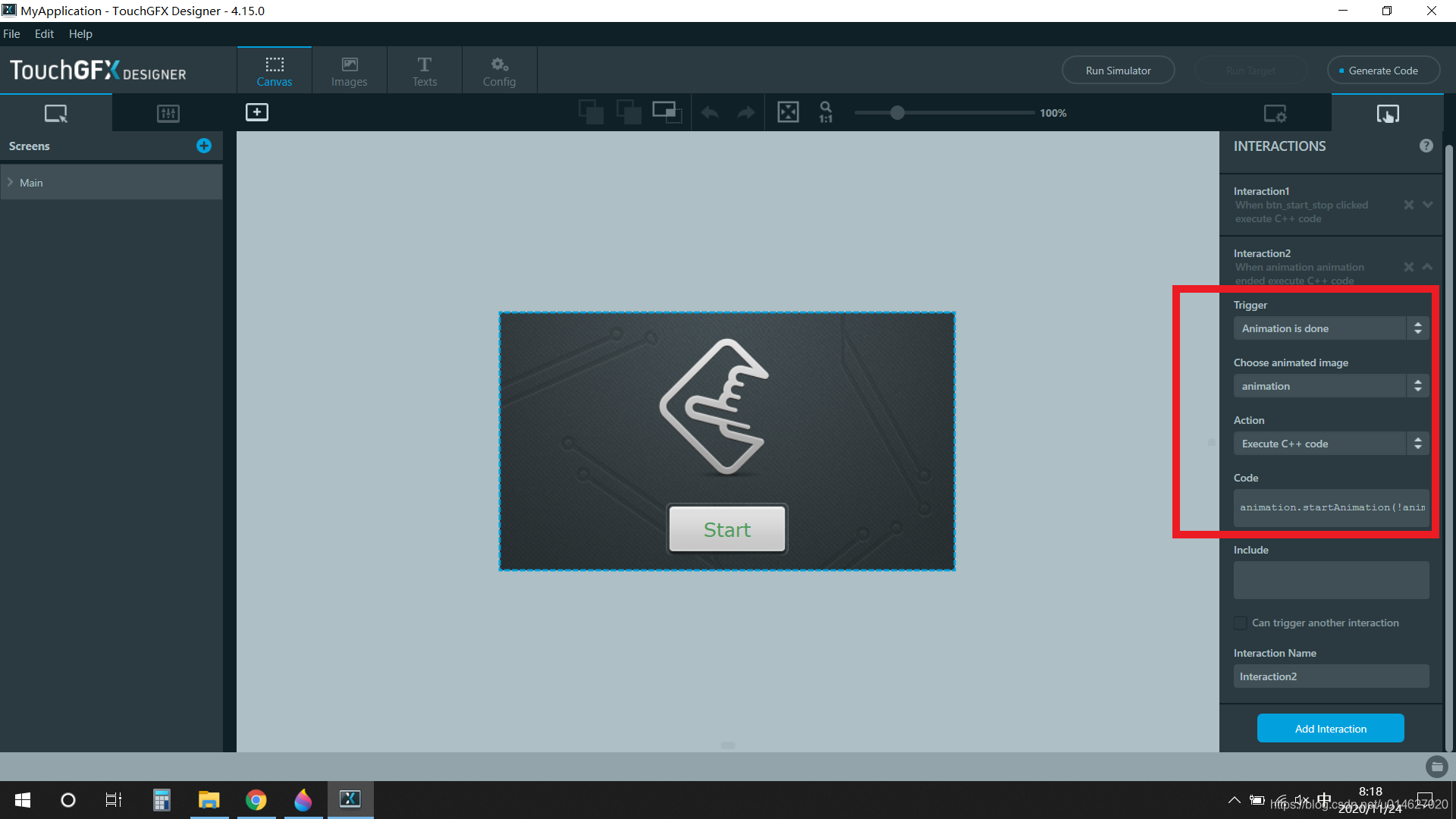Enable Can trigger another interaction checkbox
Image resolution: width=1456 pixels, height=819 pixels.
click(1241, 623)
